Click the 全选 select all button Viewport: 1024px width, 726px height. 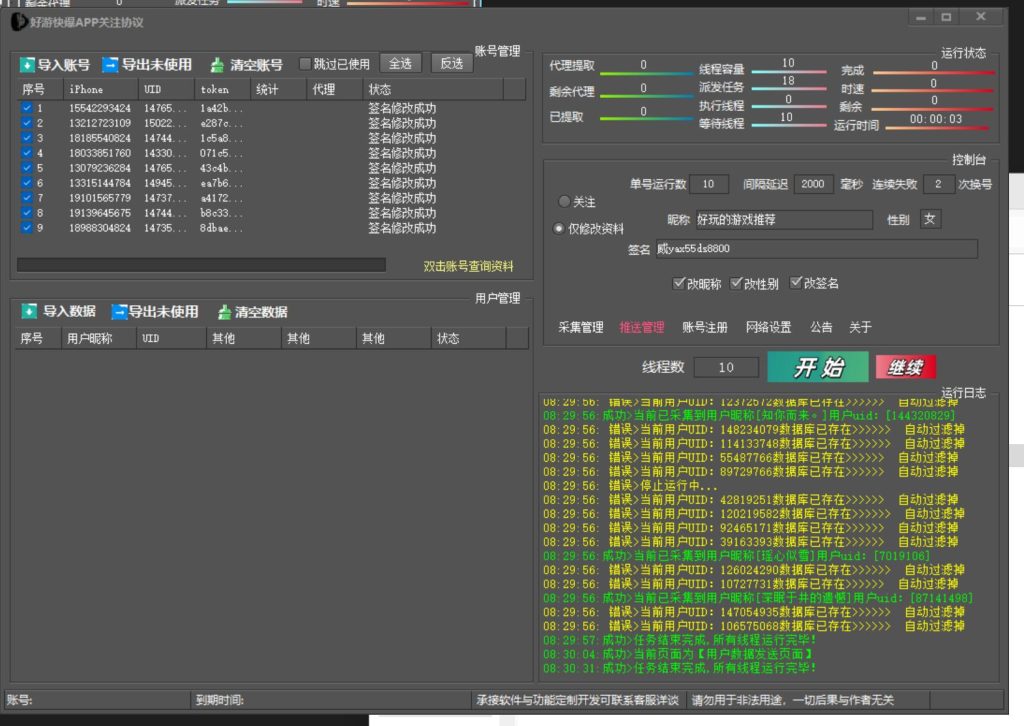[400, 64]
